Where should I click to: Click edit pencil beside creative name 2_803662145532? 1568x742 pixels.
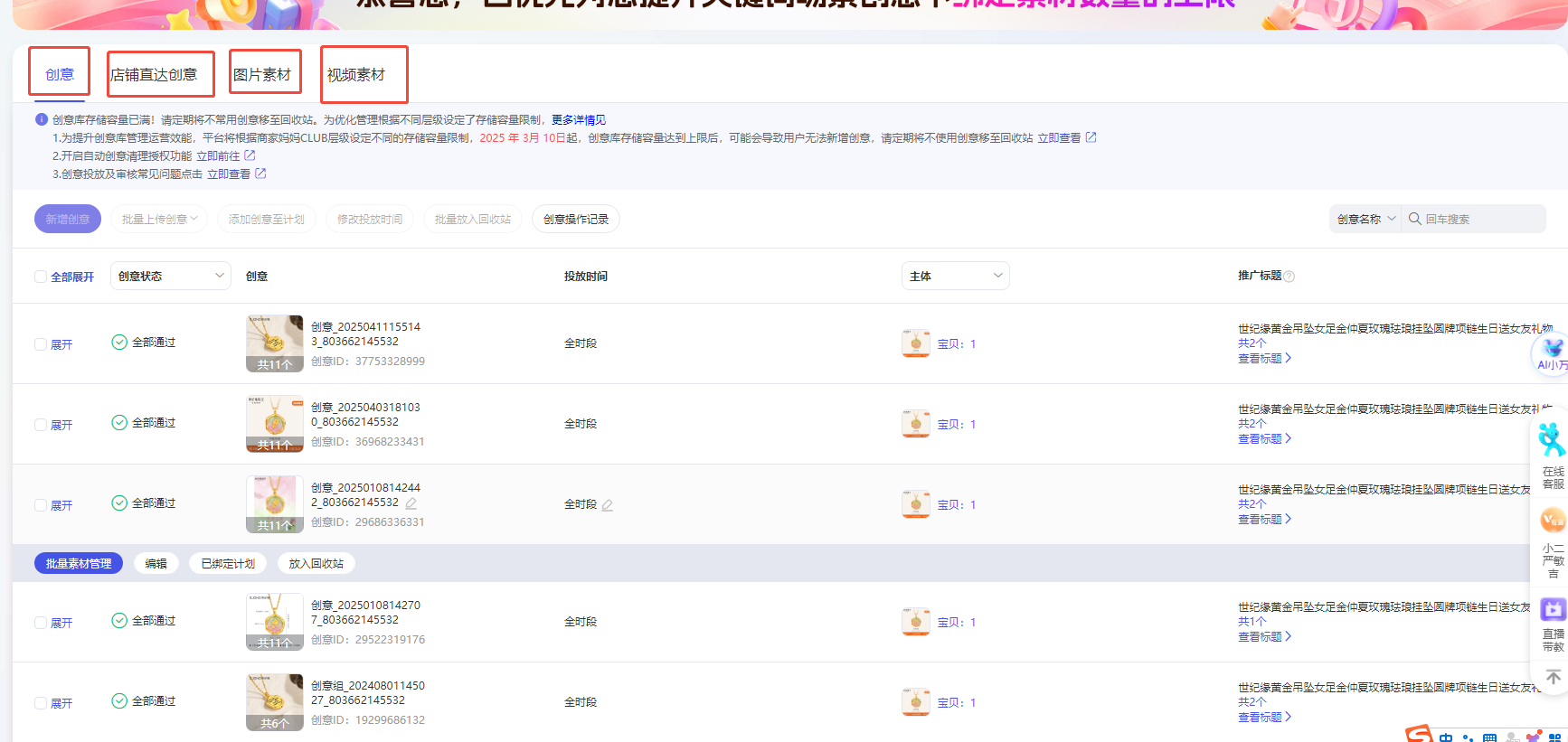point(411,503)
